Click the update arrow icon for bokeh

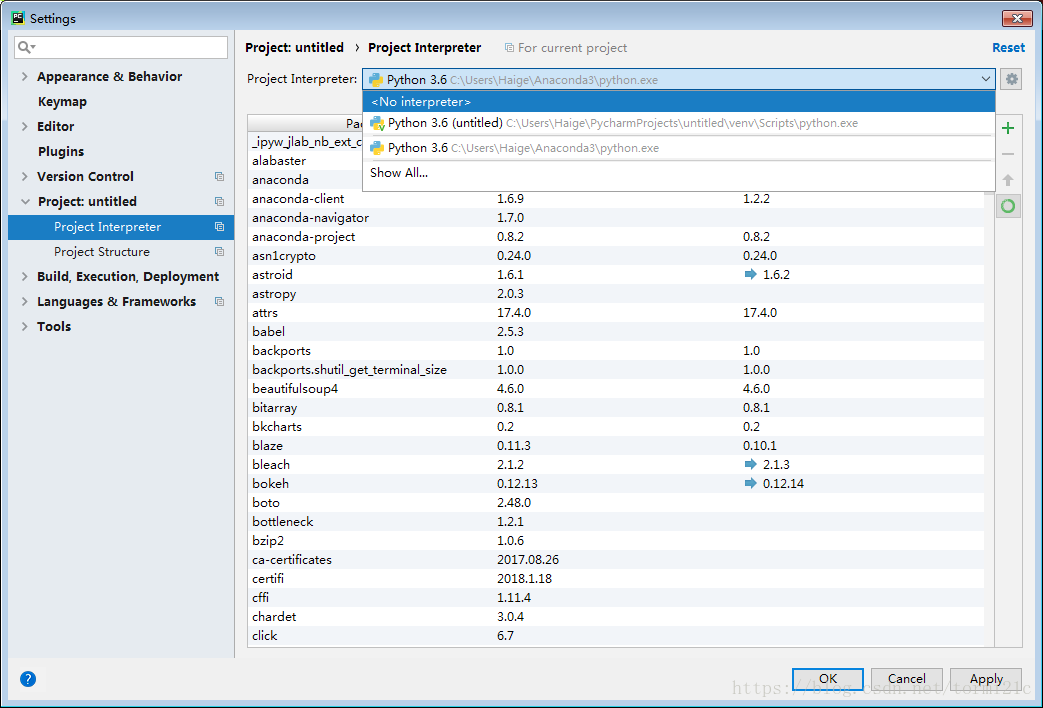click(750, 483)
